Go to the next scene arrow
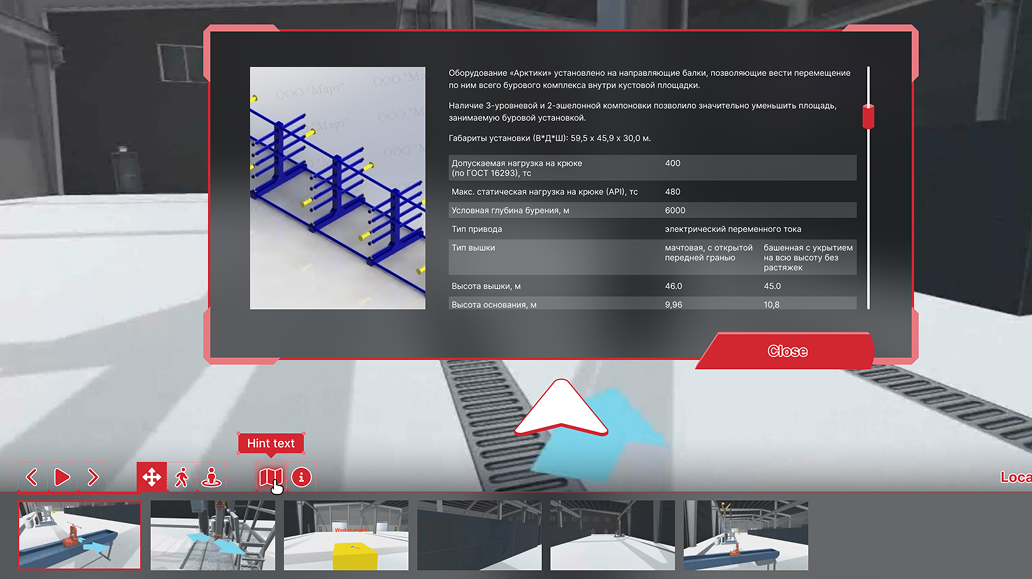Viewport: 1032px width, 579px height. click(x=93, y=477)
